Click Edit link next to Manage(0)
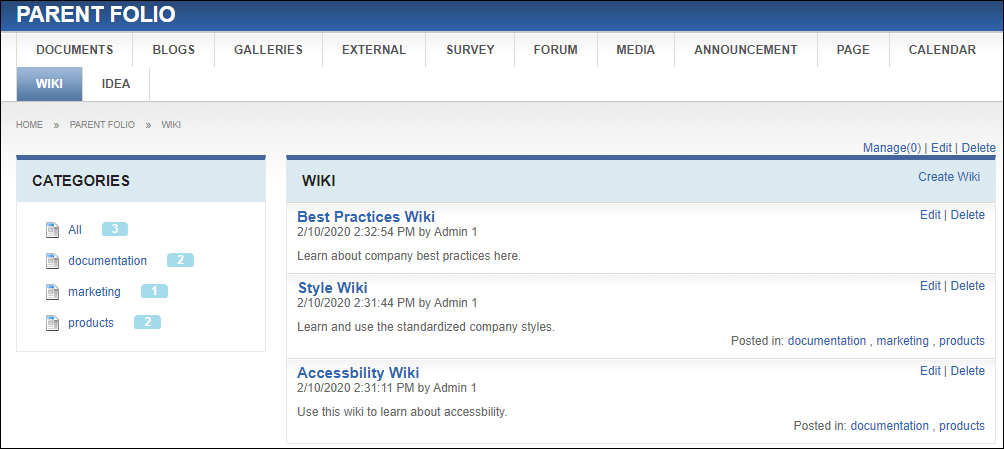Screen dimensions: 1004x449 coord(941,148)
